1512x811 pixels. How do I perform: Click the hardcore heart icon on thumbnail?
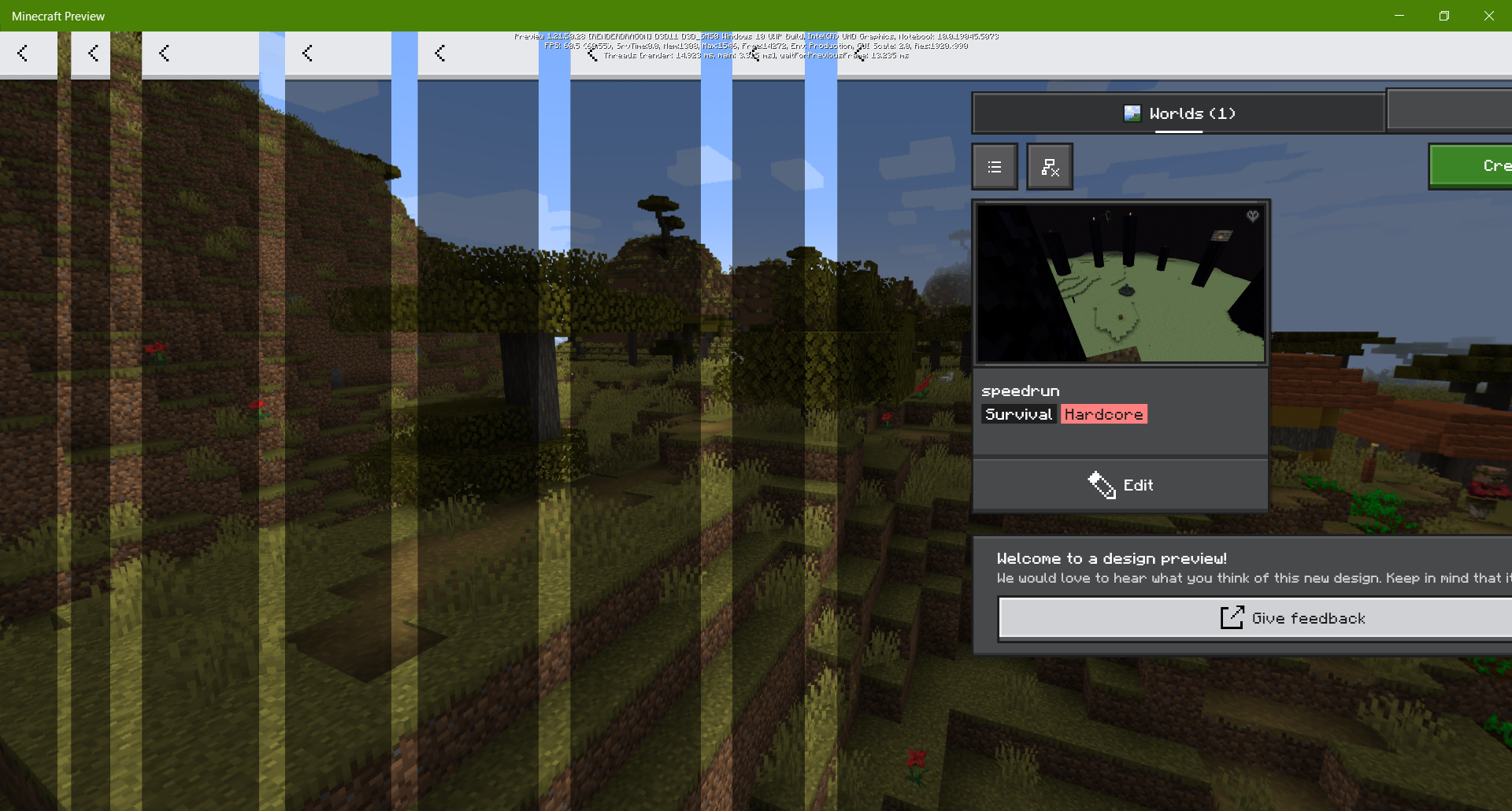(1252, 216)
